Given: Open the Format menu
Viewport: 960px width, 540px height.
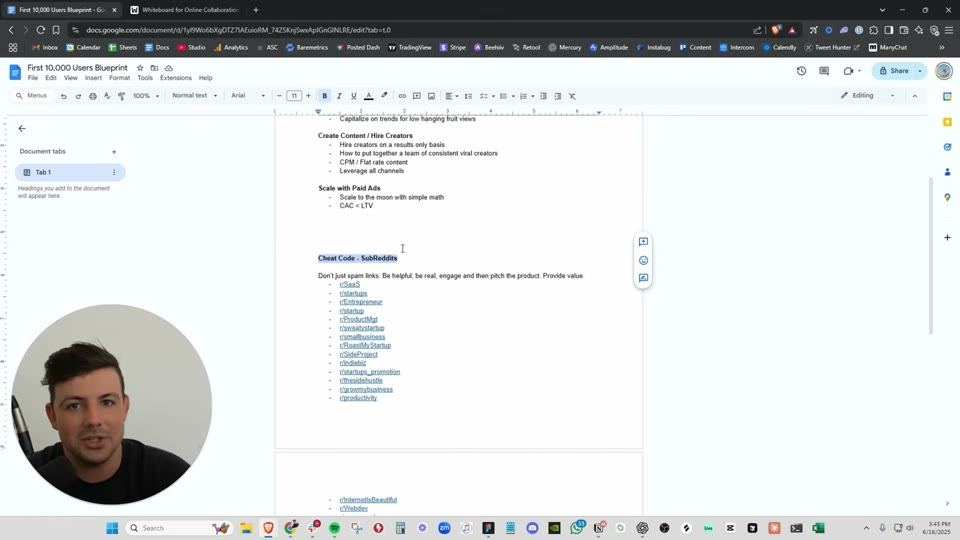Looking at the screenshot, I should click(119, 78).
